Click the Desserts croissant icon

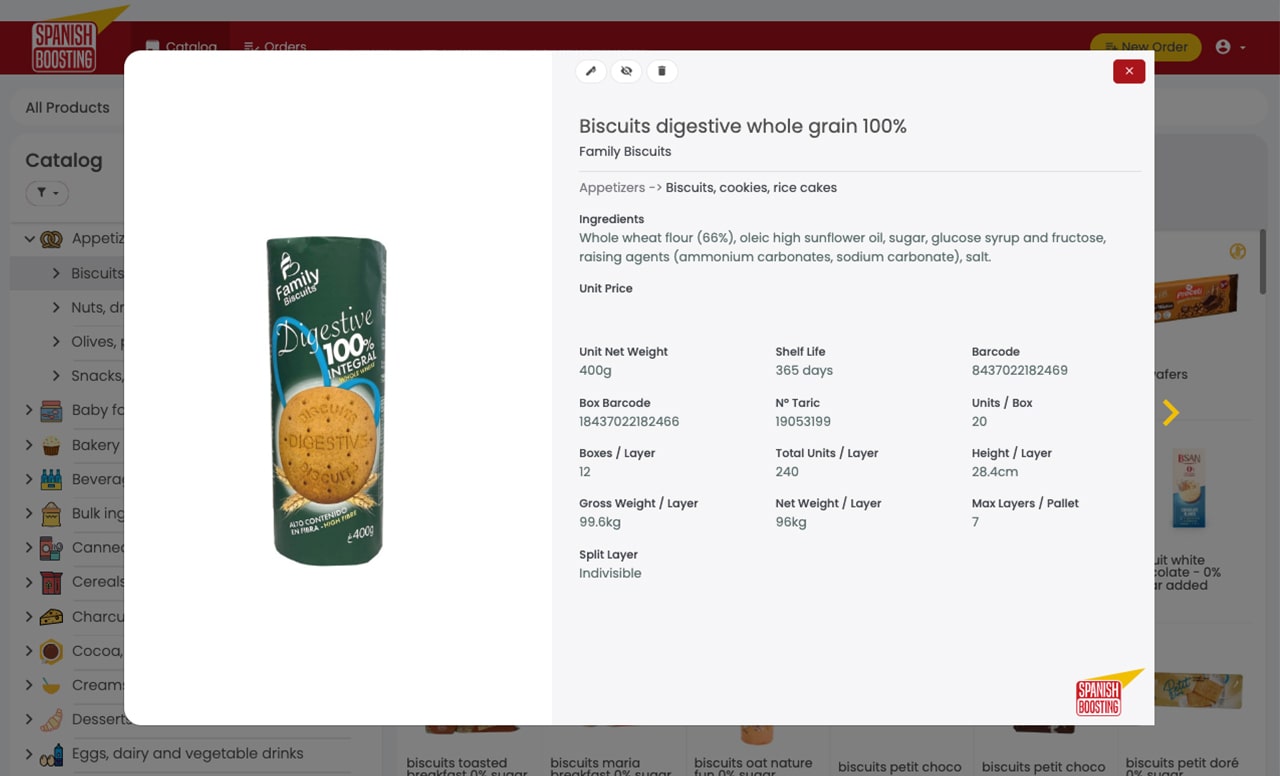click(x=51, y=719)
